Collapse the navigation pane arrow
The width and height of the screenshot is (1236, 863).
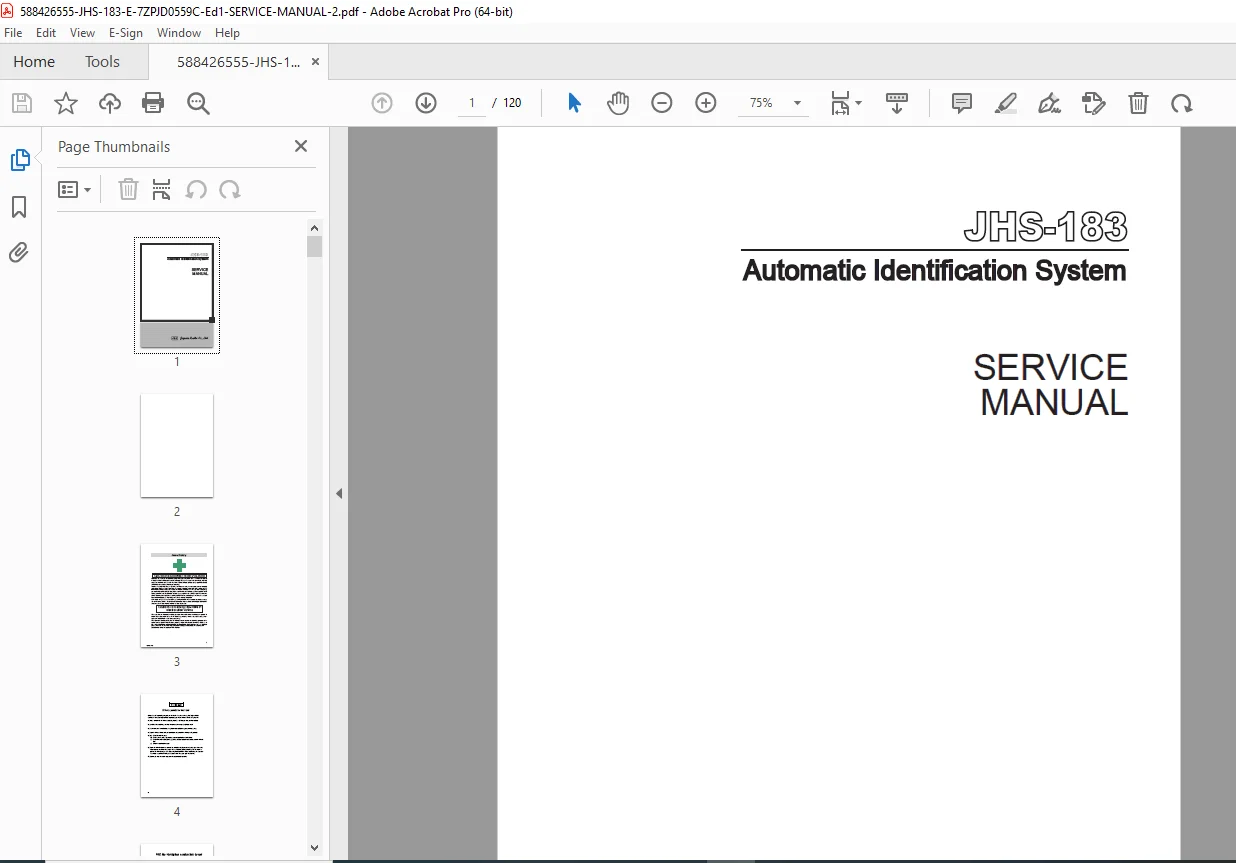(339, 493)
